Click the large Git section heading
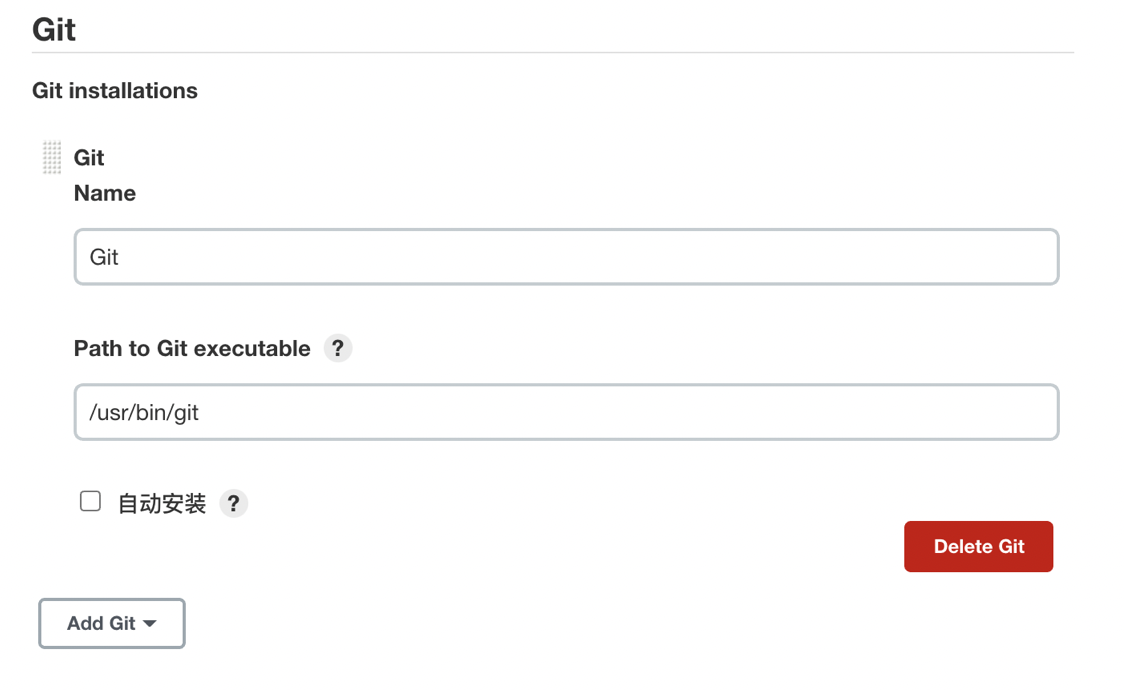This screenshot has height=690, width=1124. point(54,30)
